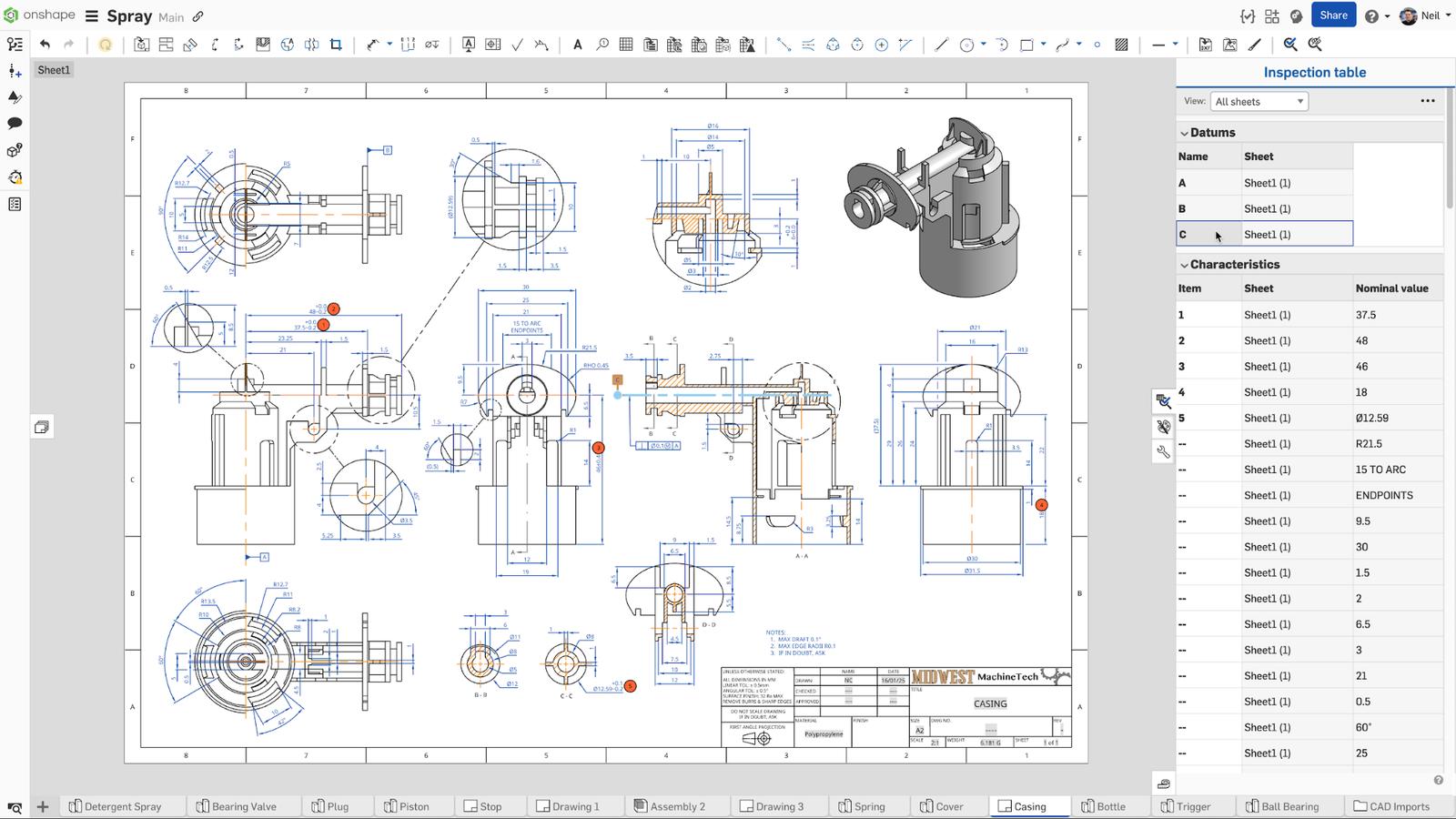This screenshot has height=819, width=1456.
Task: Create a new tab with the plus button
Action: [x=42, y=806]
